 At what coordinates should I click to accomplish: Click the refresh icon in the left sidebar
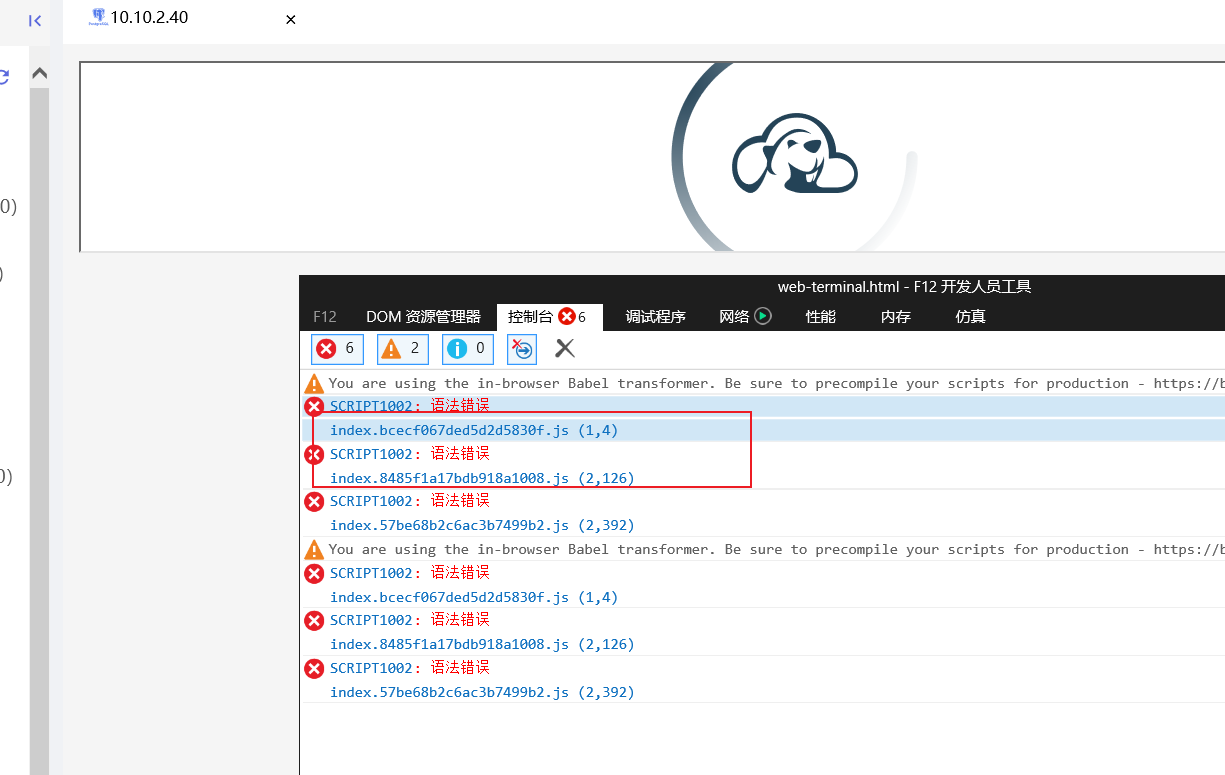tap(4, 76)
